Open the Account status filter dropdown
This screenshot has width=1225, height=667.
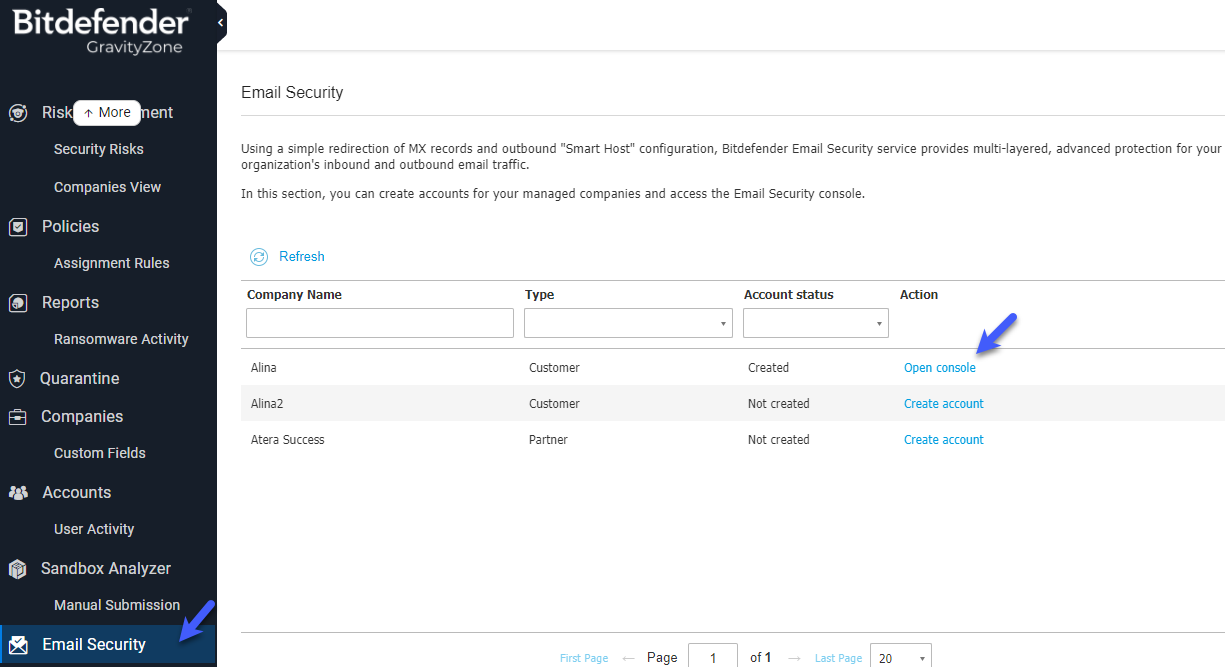(x=816, y=323)
